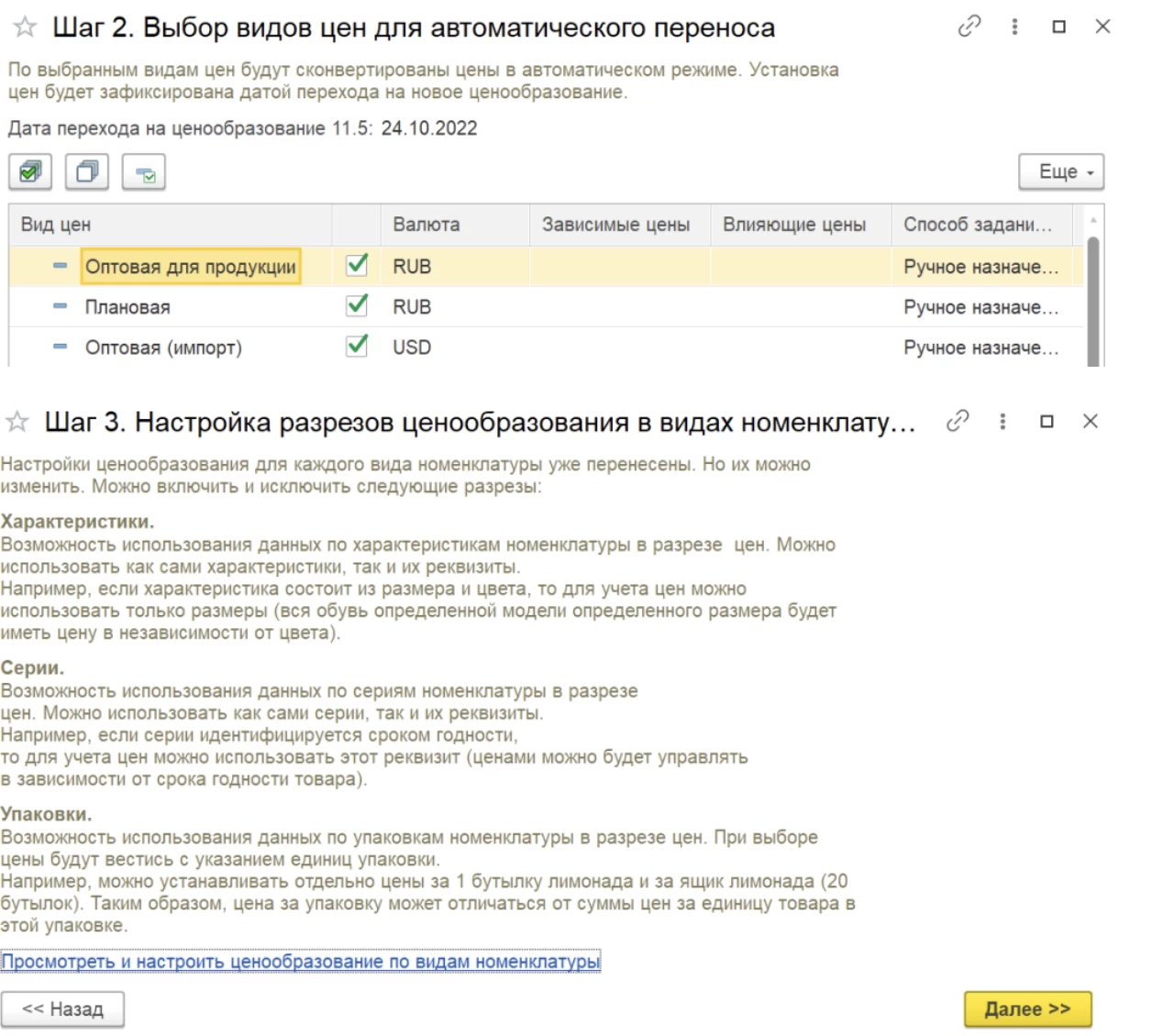Screen dimensions: 1152x1036
Task: Click the uncheck-all price types icon
Action: (87, 172)
